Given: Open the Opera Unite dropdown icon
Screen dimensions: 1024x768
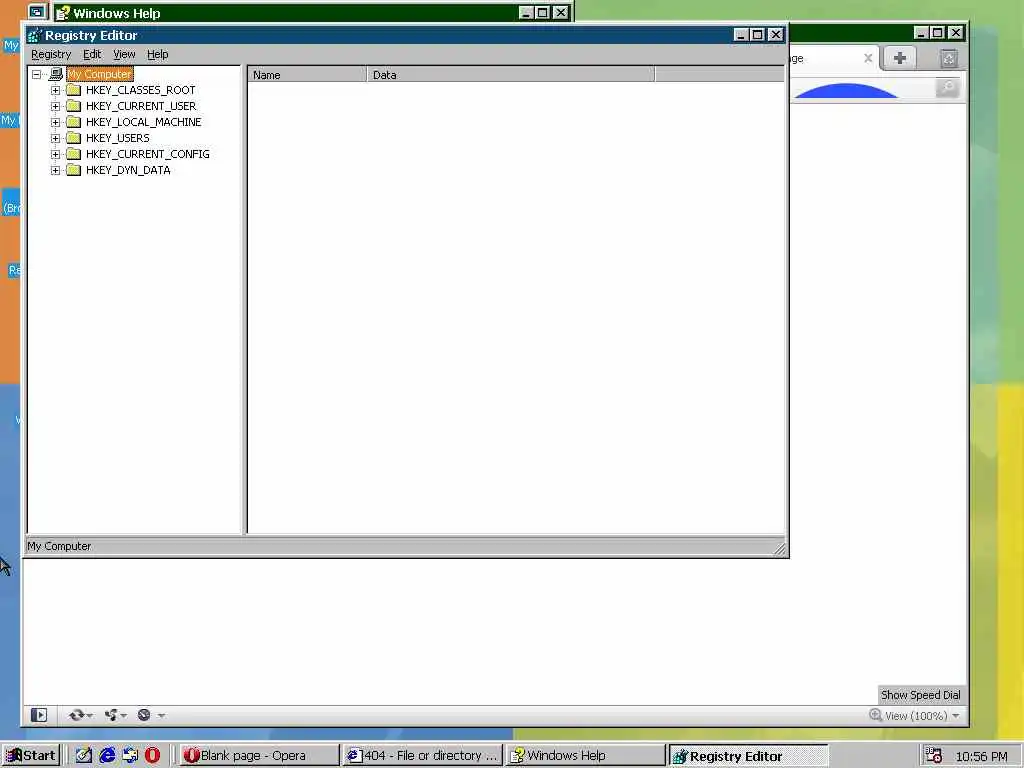Looking at the screenshot, I should 115,715.
